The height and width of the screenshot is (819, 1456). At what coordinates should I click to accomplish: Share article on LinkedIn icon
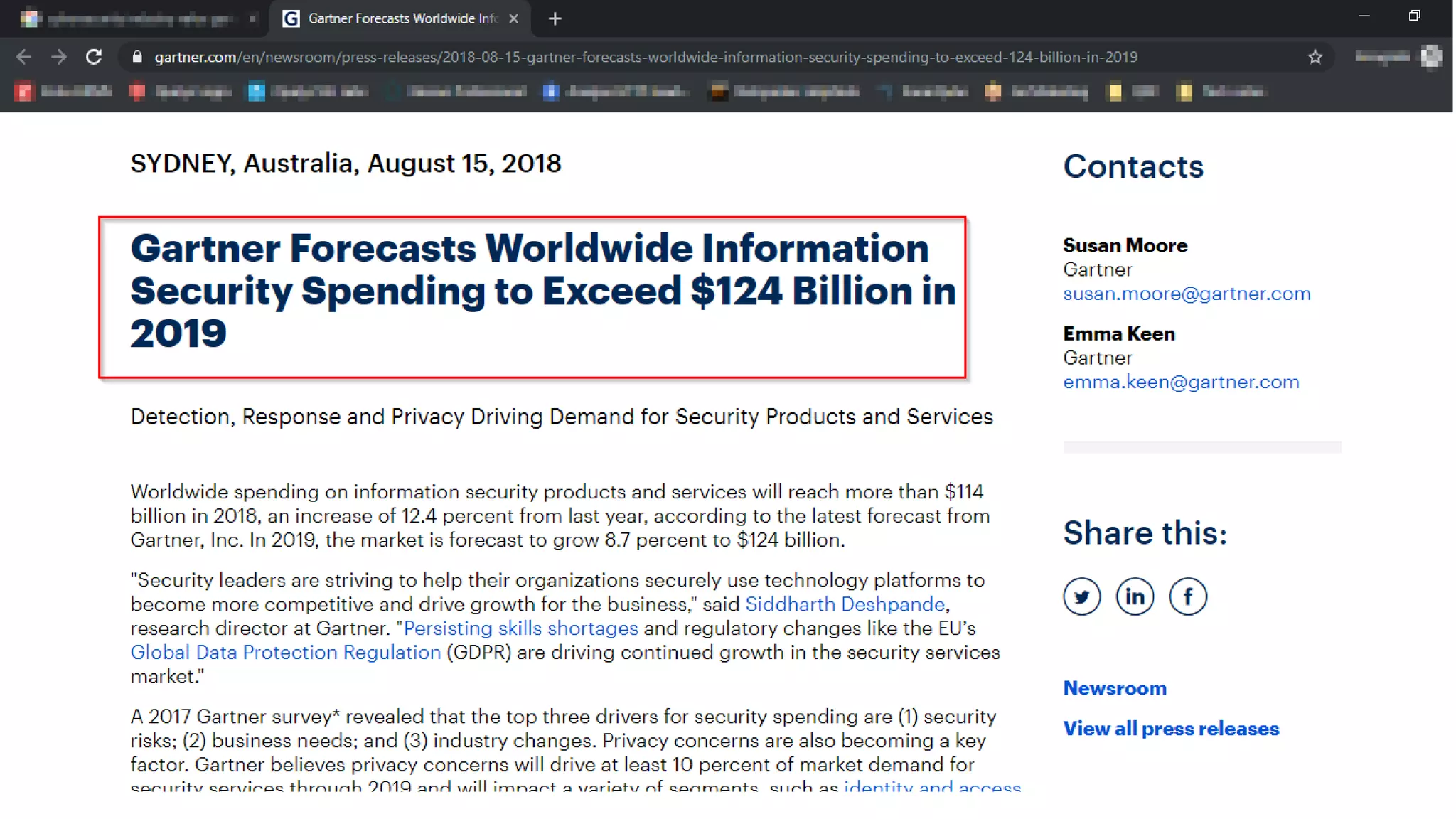click(x=1135, y=596)
